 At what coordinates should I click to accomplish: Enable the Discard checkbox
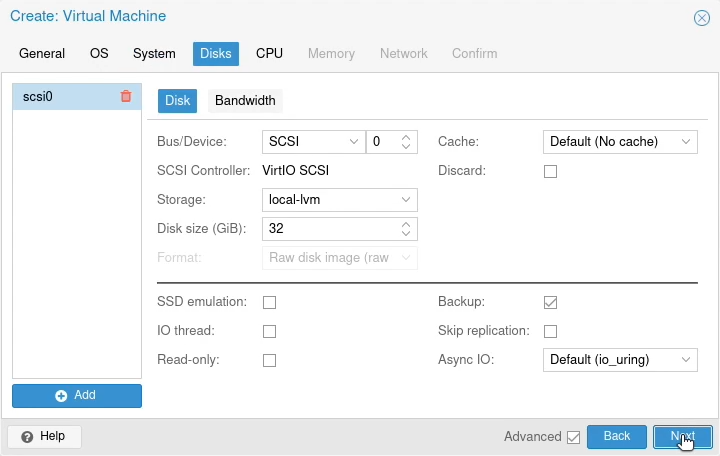[550, 171]
